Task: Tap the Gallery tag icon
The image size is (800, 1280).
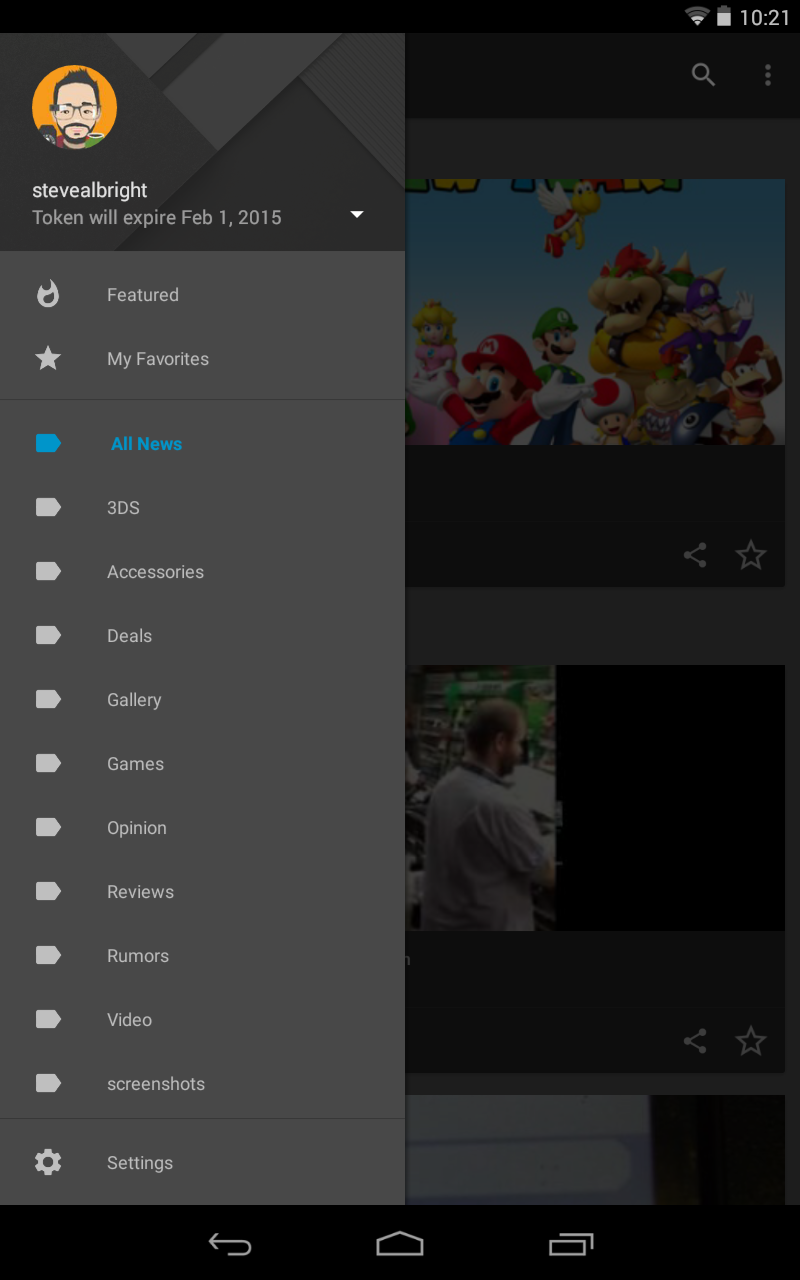Action: [x=48, y=699]
